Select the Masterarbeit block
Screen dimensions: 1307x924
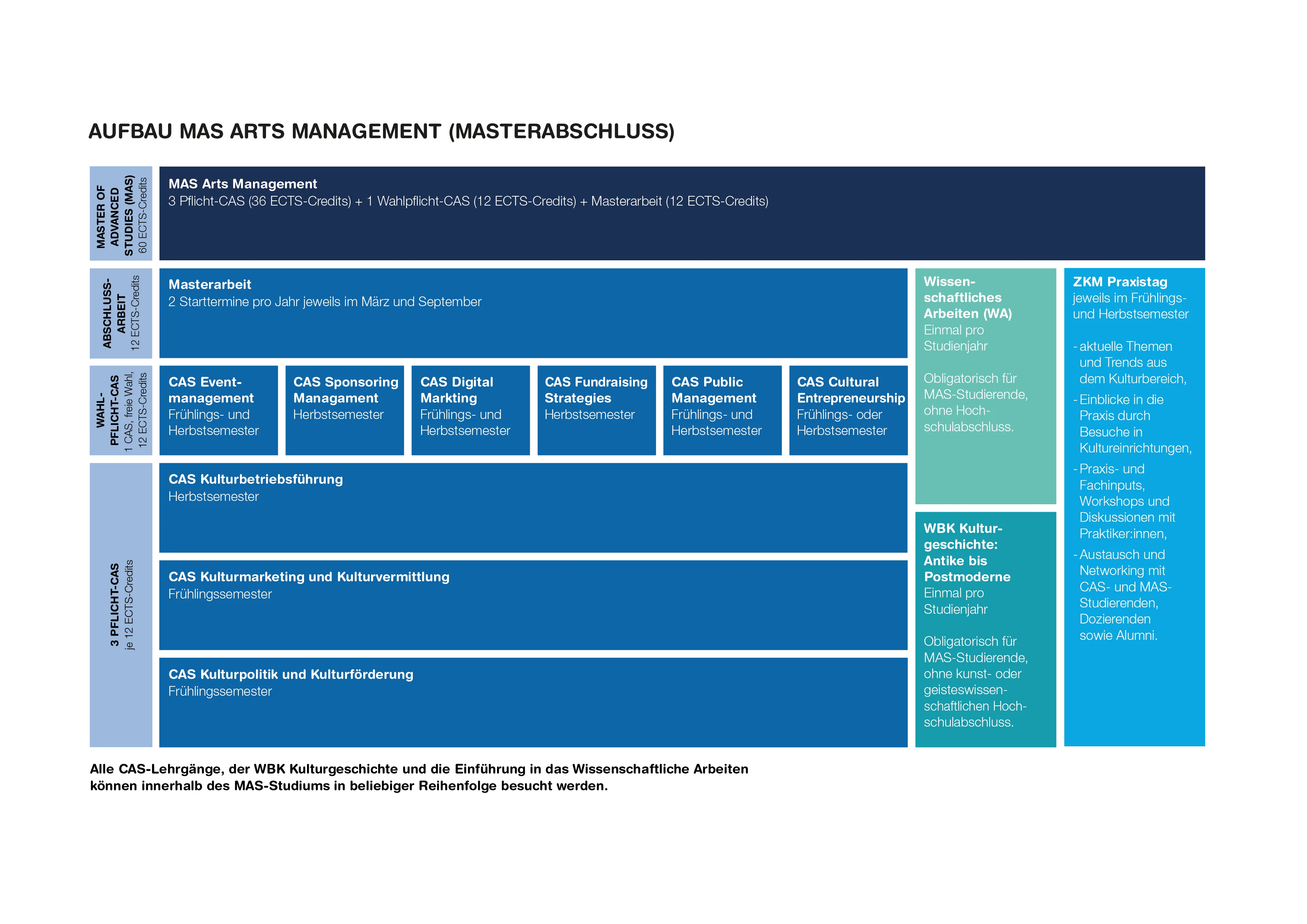click(x=533, y=314)
